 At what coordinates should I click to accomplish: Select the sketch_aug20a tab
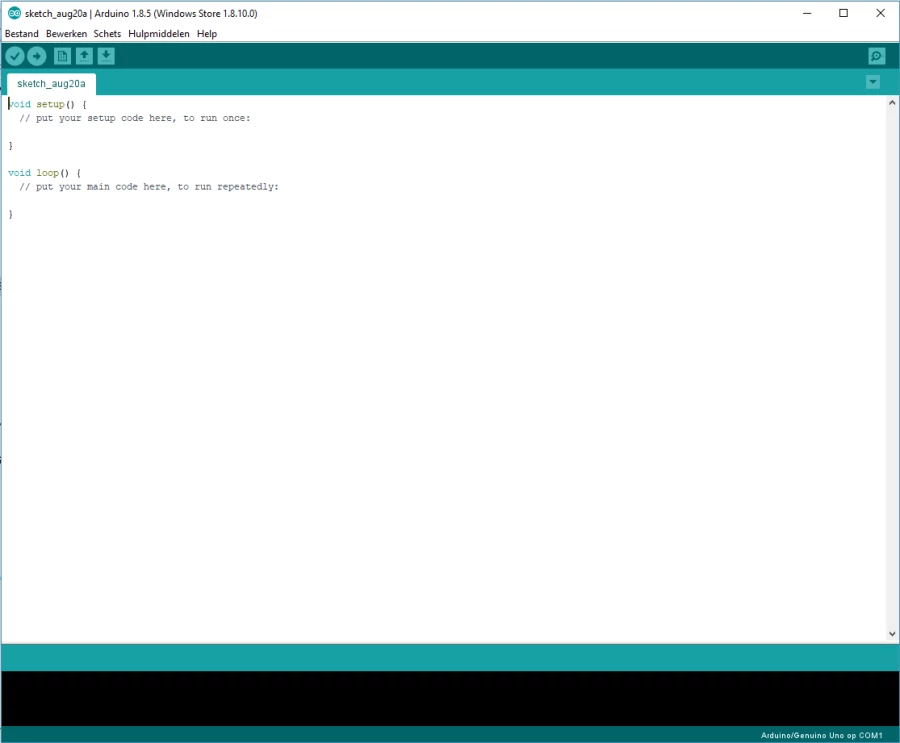(51, 83)
